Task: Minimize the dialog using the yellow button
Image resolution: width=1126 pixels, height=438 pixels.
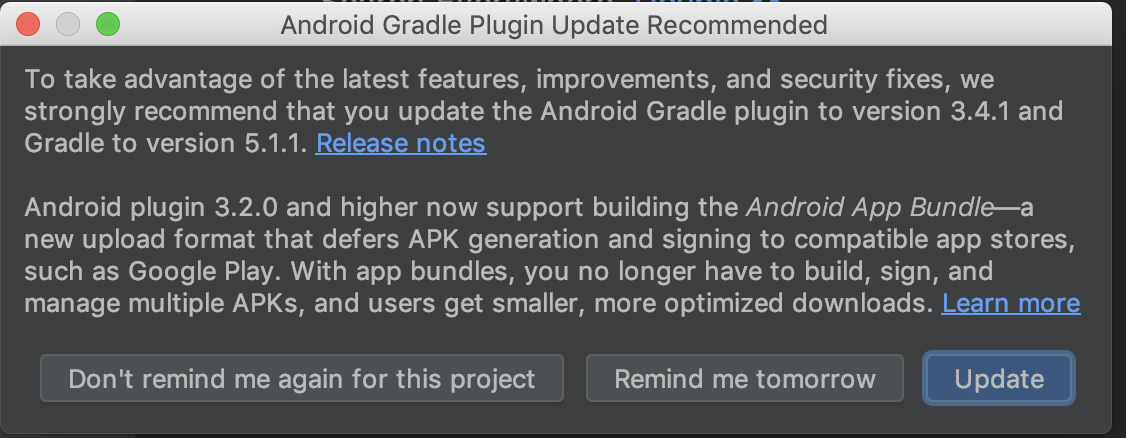Action: [68, 24]
